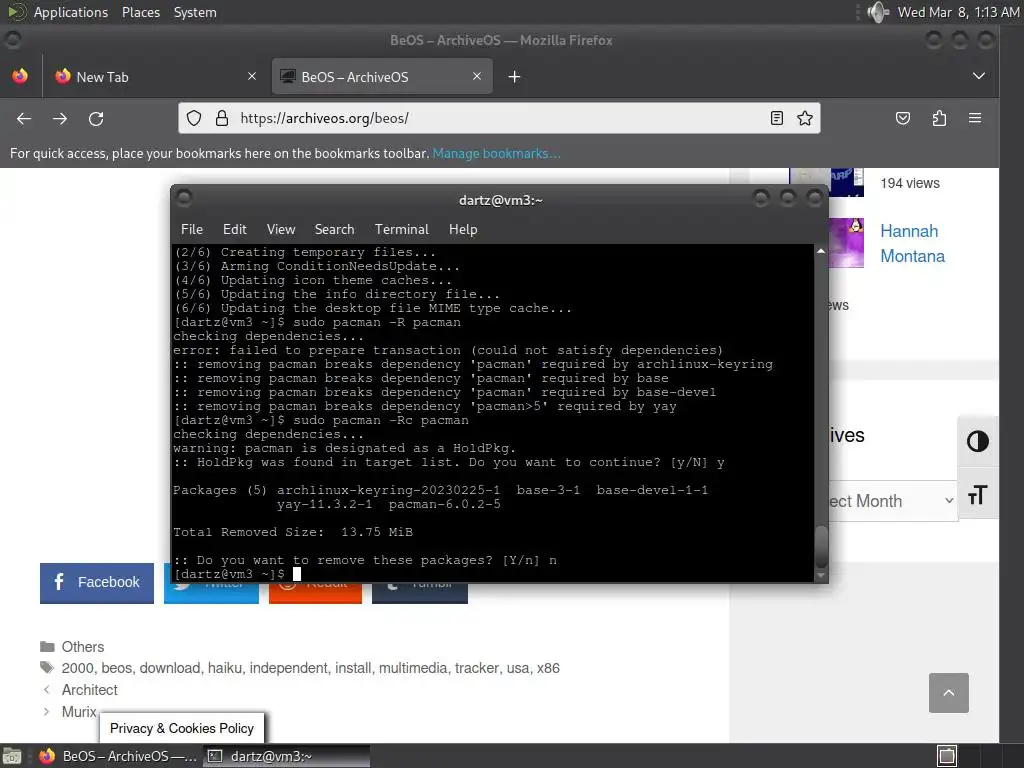Bookmark this page with the star icon

805,118
